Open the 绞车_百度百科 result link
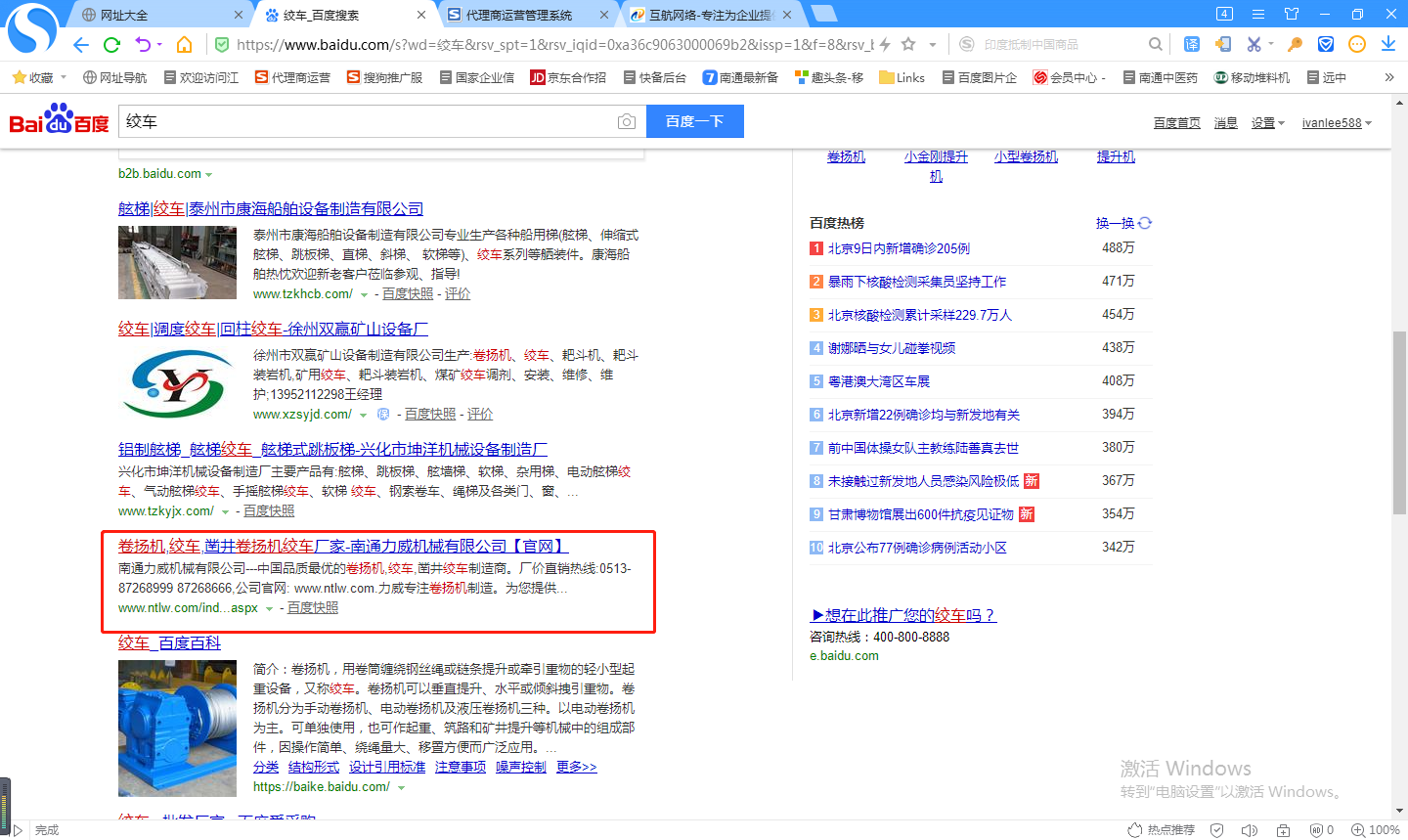This screenshot has height=840, width=1408. pyautogui.click(x=169, y=642)
